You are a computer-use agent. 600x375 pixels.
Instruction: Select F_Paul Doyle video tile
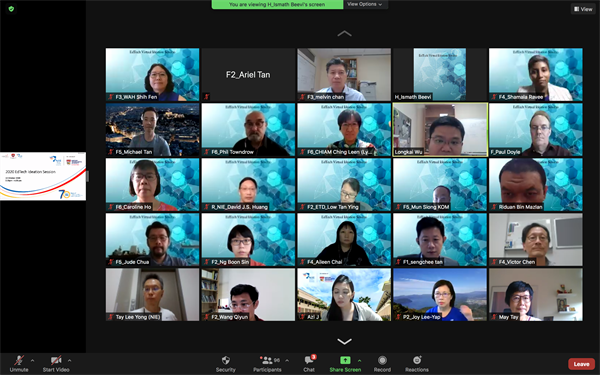click(x=536, y=130)
